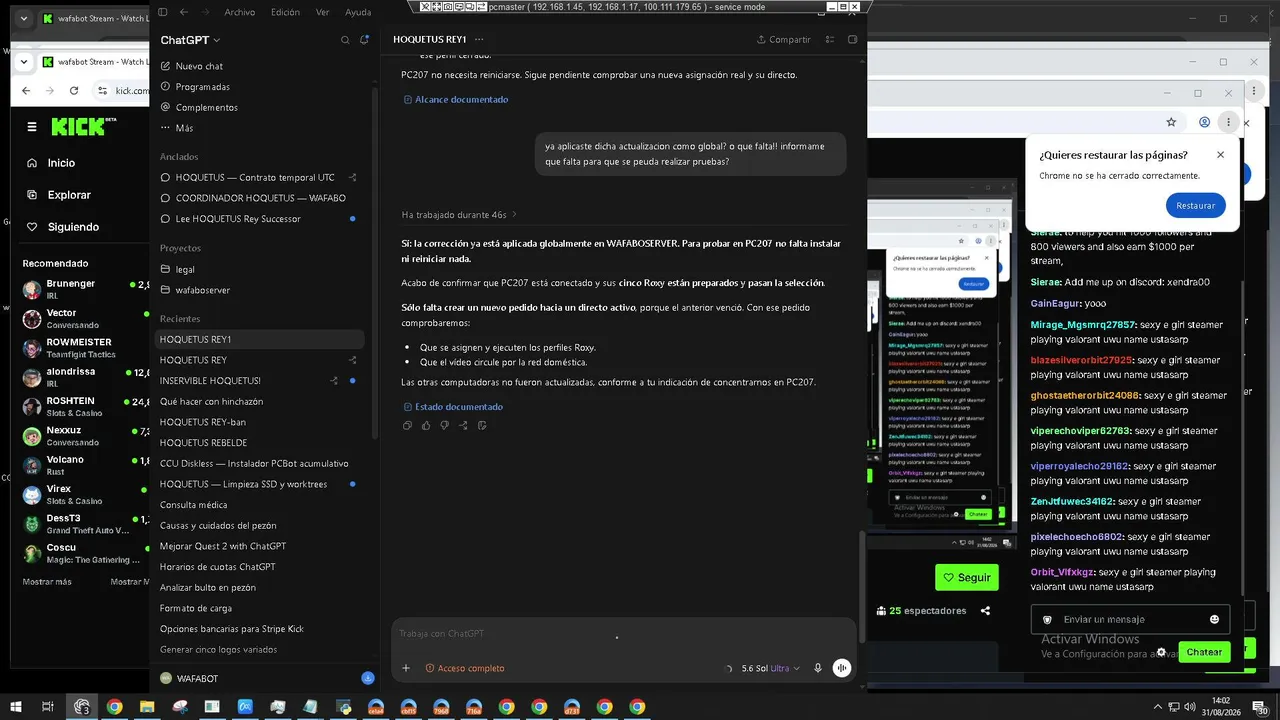Open pinned chat COORDINADOR HOQUETUS — WAFABO
This screenshot has height=720, width=1280.
[x=258, y=198]
